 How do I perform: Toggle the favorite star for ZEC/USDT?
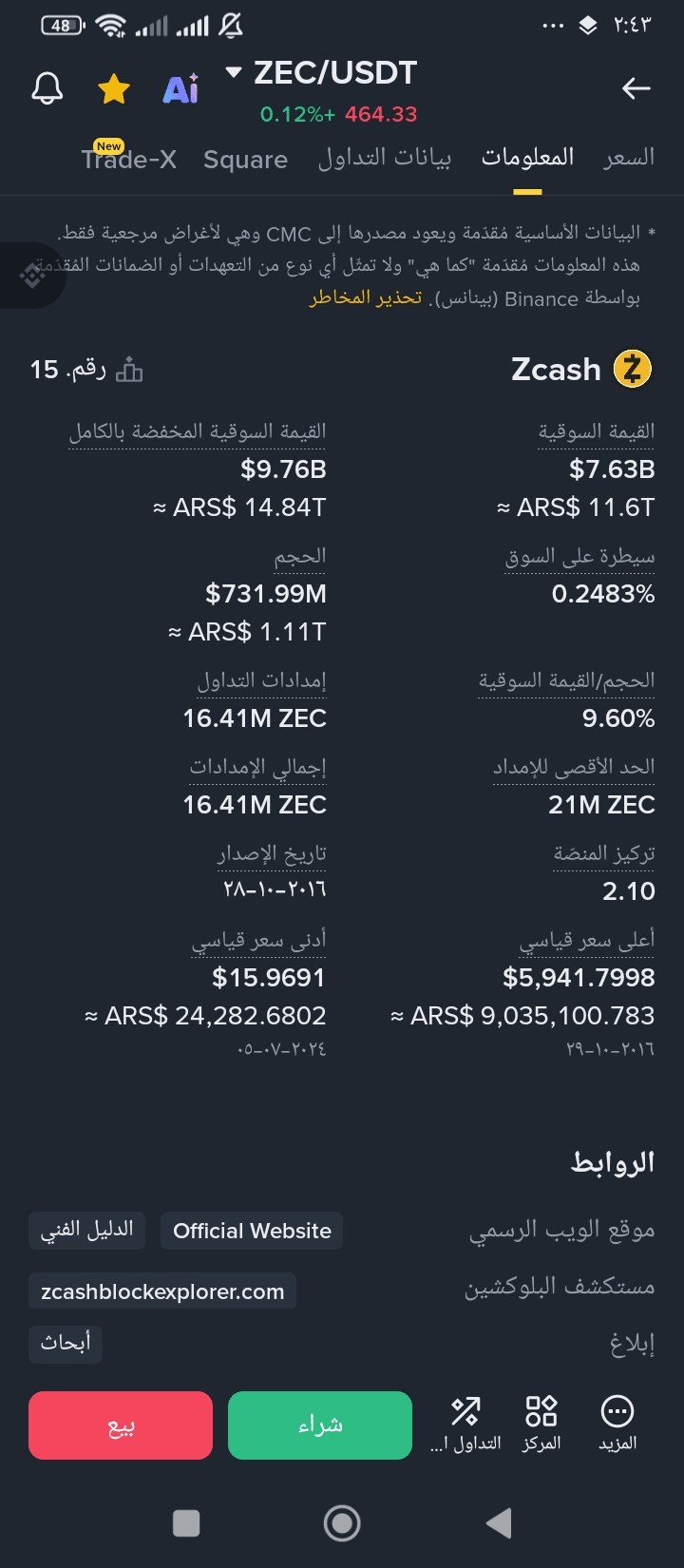(x=114, y=89)
